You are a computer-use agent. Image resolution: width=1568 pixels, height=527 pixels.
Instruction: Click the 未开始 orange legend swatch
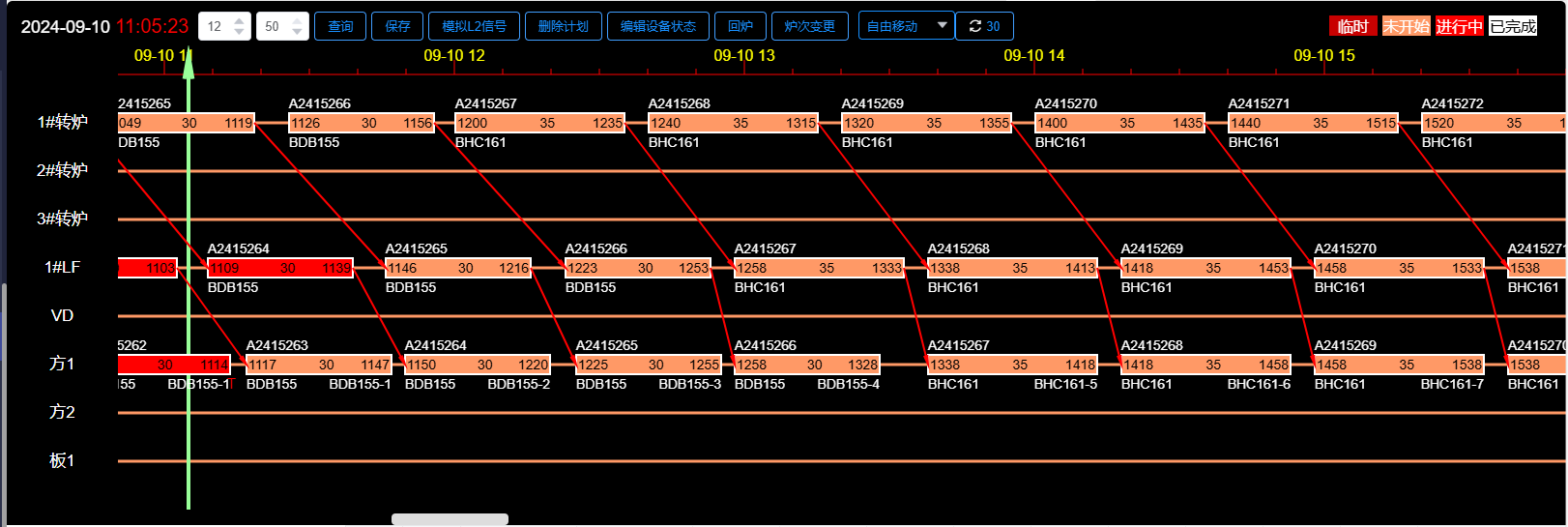tap(1406, 26)
